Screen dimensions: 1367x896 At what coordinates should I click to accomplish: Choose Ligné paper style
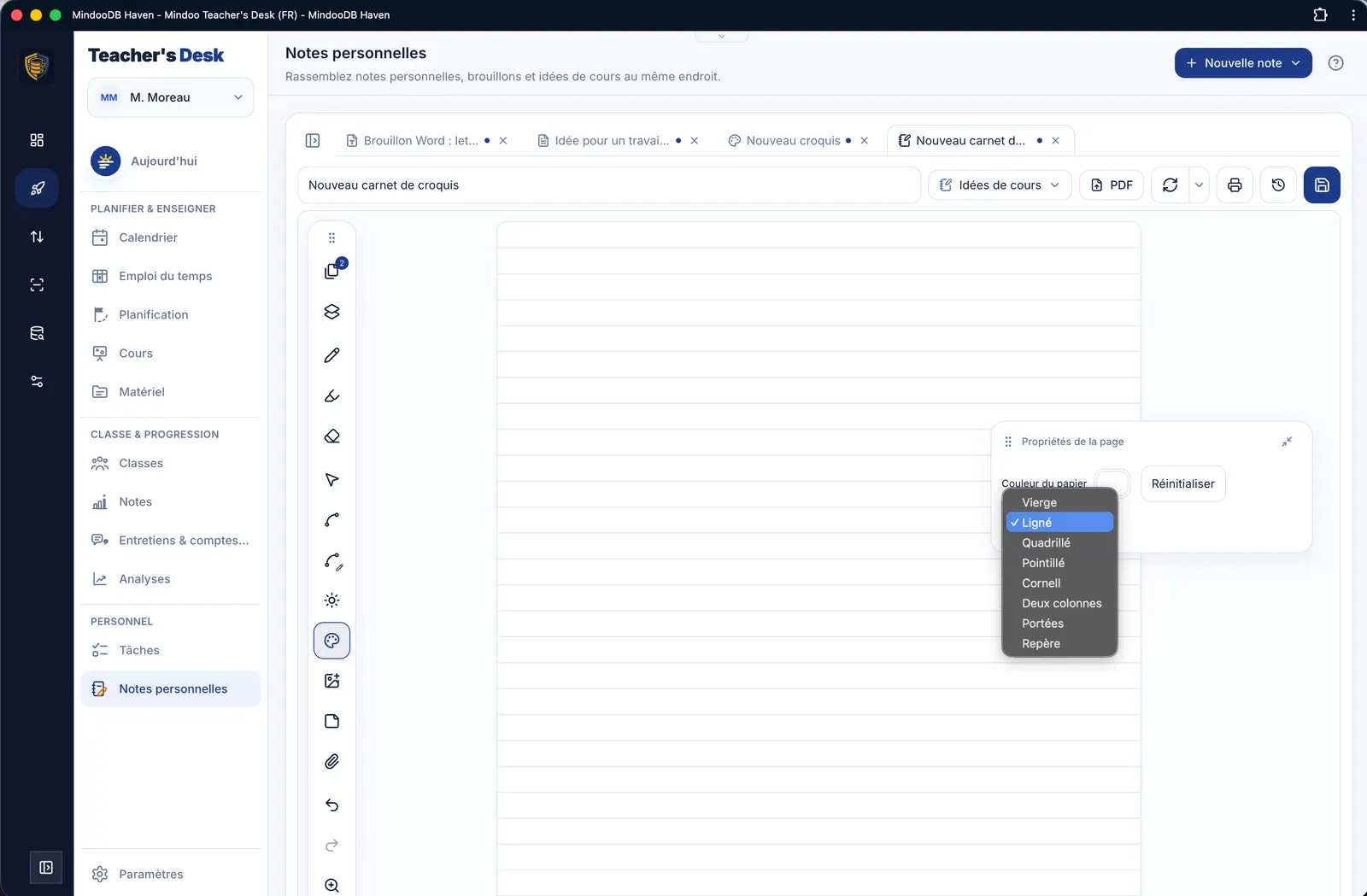[1059, 523]
